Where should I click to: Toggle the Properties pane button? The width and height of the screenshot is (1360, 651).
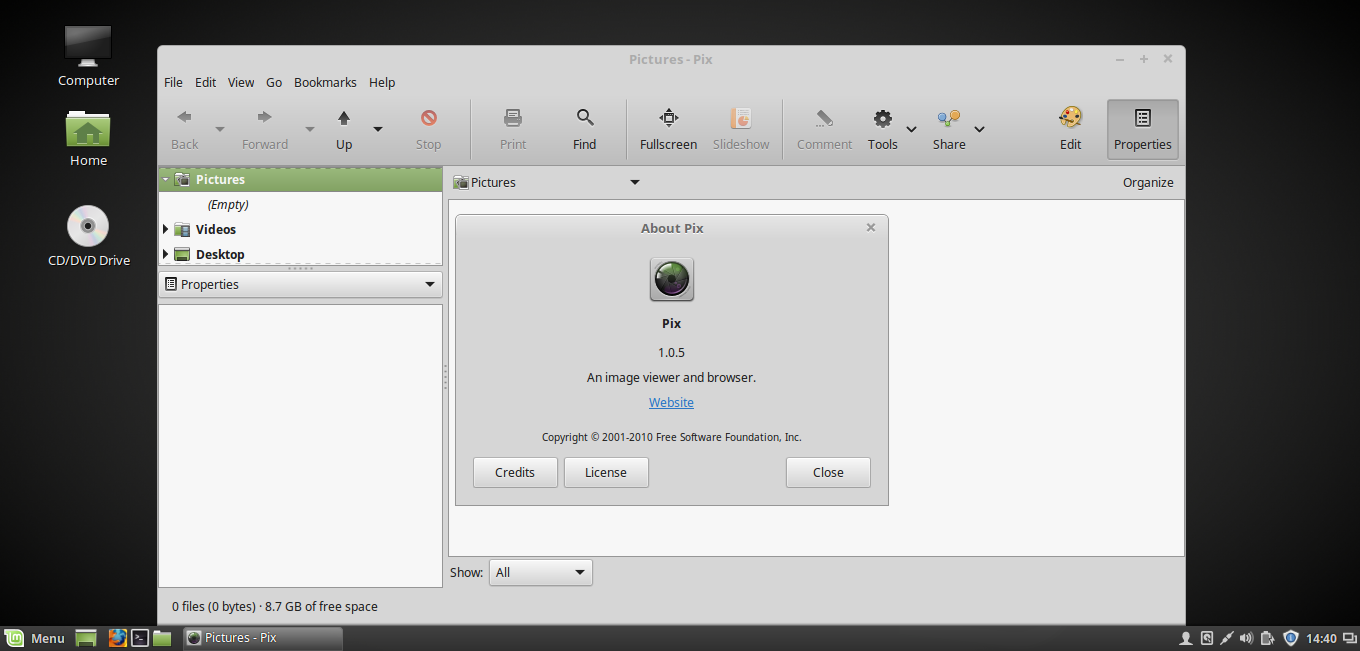(1143, 129)
